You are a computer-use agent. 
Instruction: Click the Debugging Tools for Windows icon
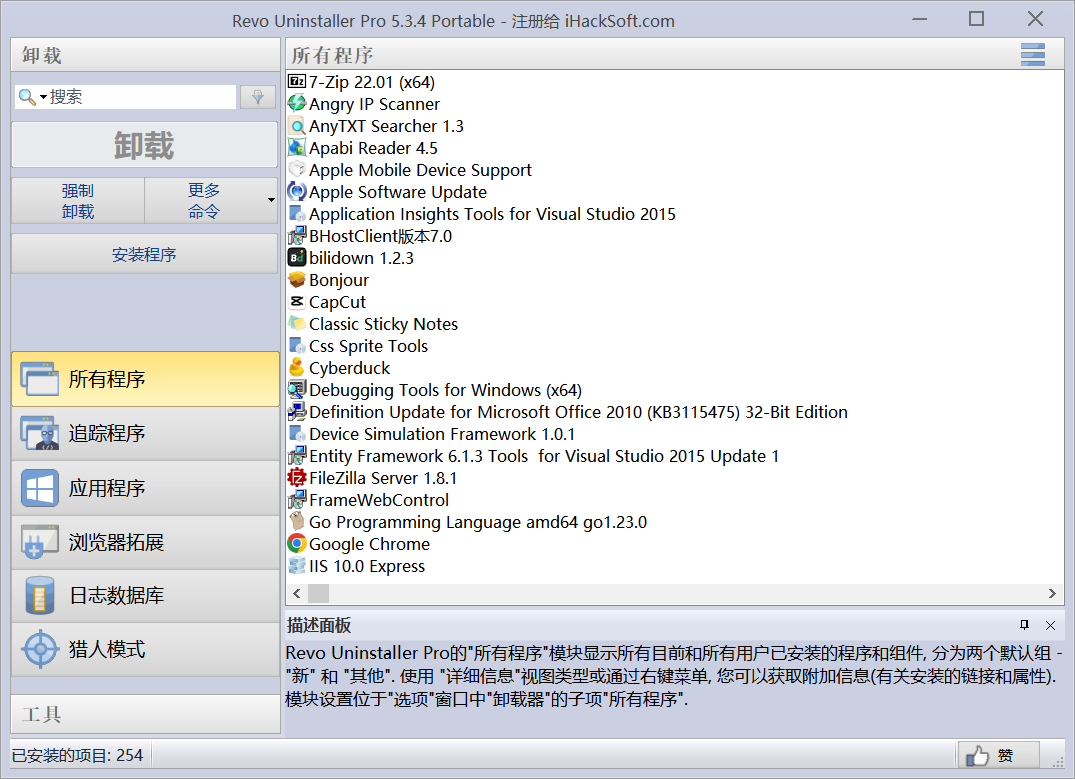click(296, 390)
